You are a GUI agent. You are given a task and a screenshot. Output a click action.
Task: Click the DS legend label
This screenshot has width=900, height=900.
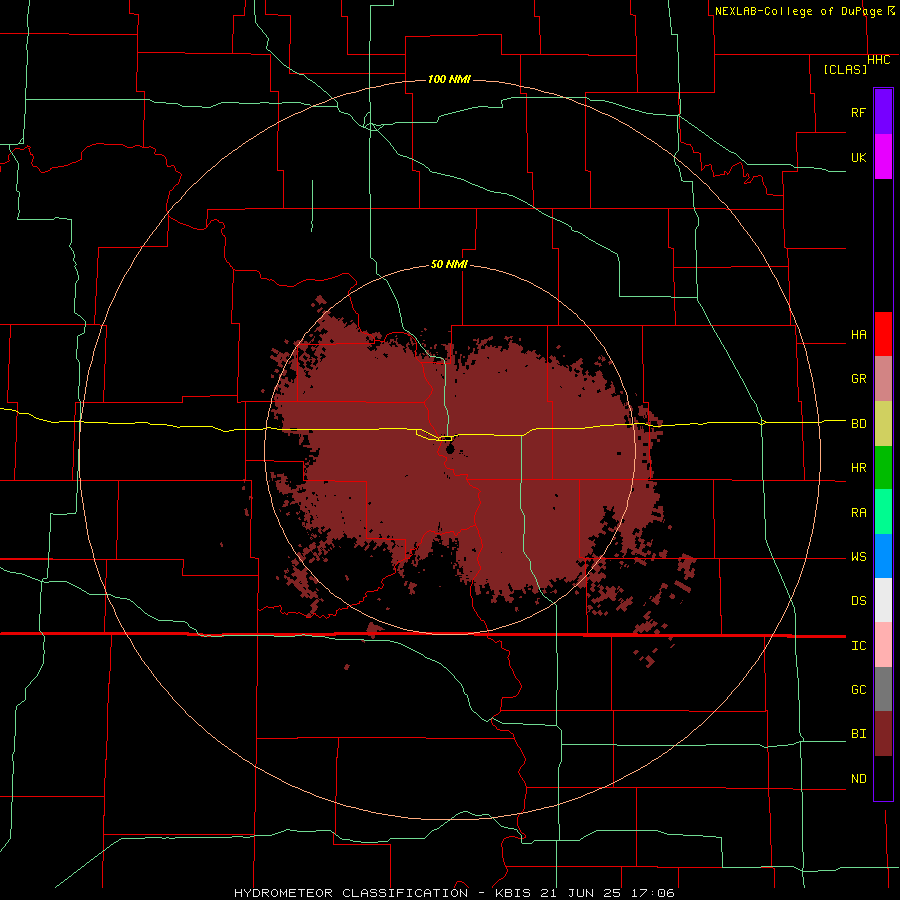tap(858, 601)
